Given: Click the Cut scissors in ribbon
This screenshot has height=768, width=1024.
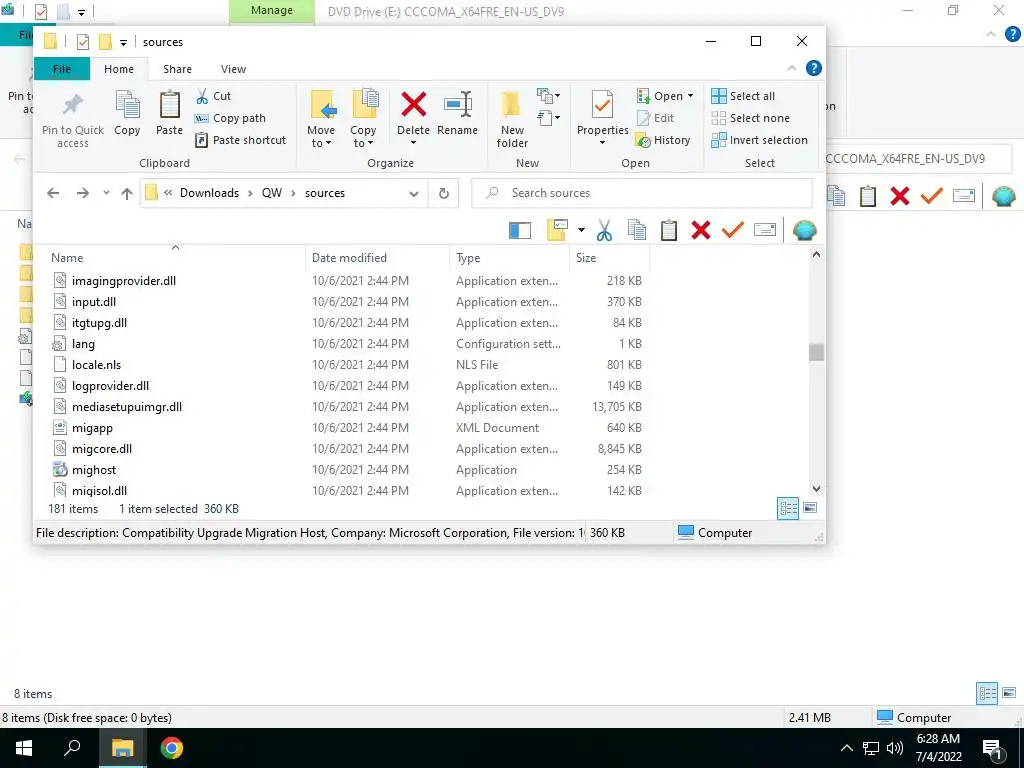Looking at the screenshot, I should pyautogui.click(x=202, y=96).
